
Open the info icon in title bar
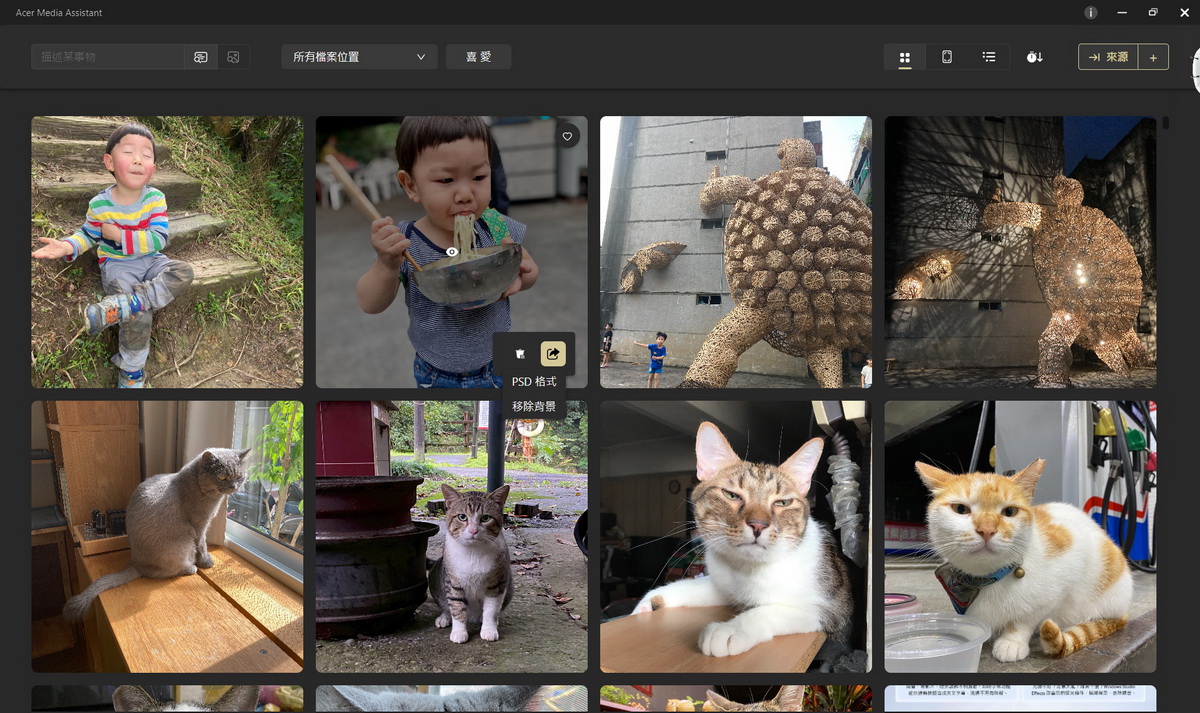[1091, 13]
